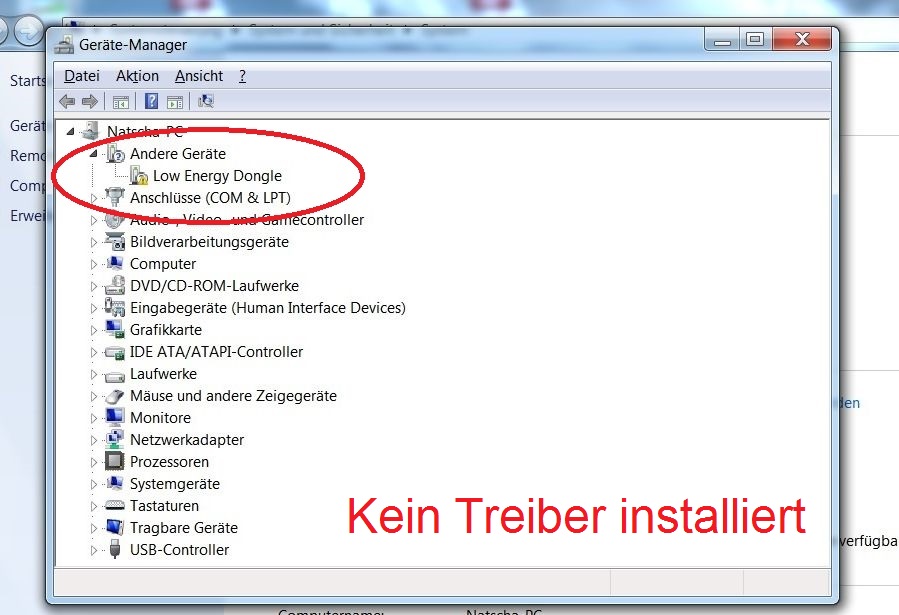Click the forward arrow in the toolbar

point(90,101)
